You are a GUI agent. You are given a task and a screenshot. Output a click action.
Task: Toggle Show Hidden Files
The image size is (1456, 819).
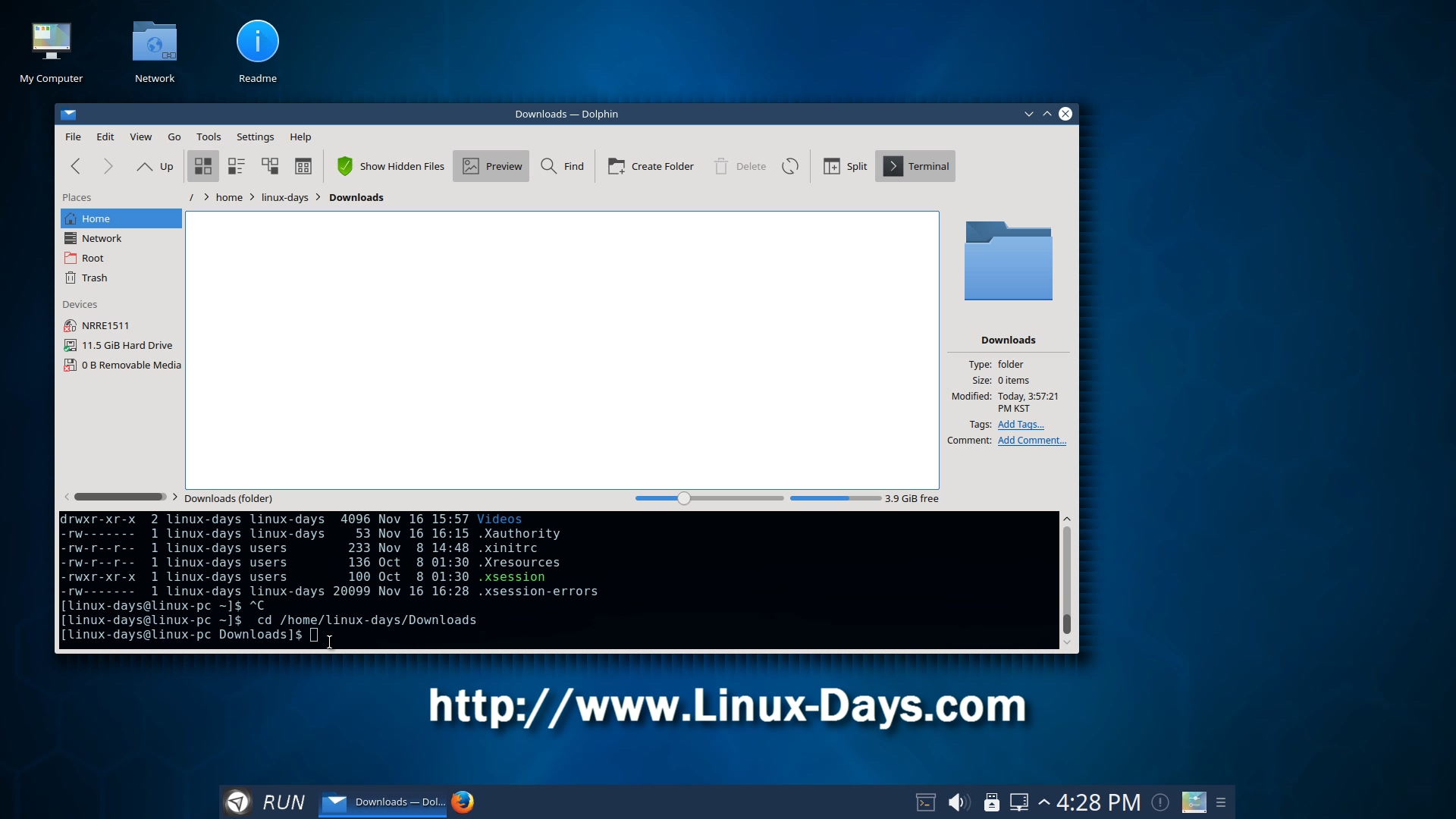pyautogui.click(x=390, y=166)
